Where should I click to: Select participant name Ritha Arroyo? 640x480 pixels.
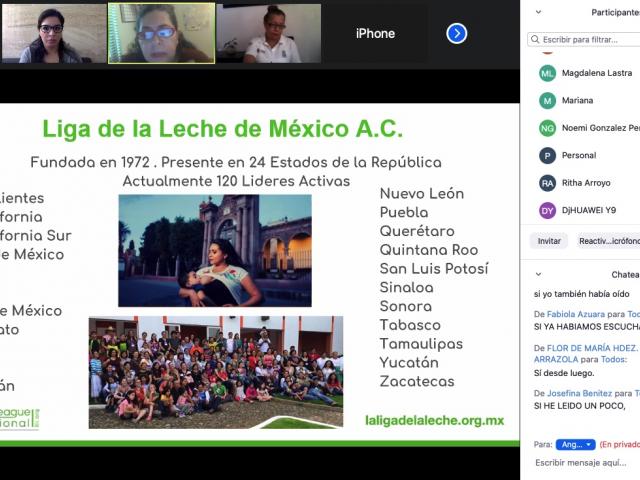(x=586, y=183)
